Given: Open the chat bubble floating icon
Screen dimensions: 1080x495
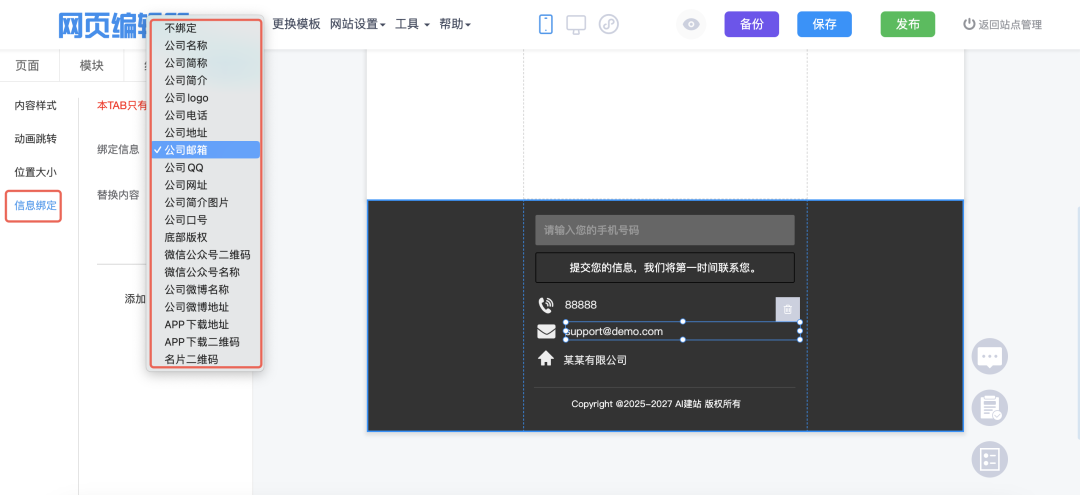Looking at the screenshot, I should 989,356.
